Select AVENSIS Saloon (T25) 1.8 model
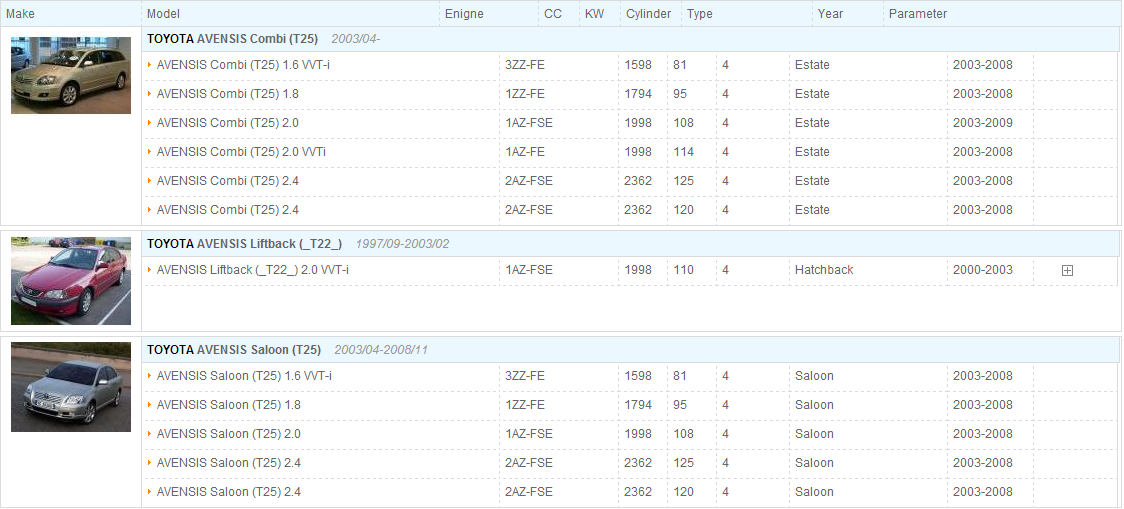Image resolution: width=1124 pixels, height=509 pixels. [x=229, y=405]
